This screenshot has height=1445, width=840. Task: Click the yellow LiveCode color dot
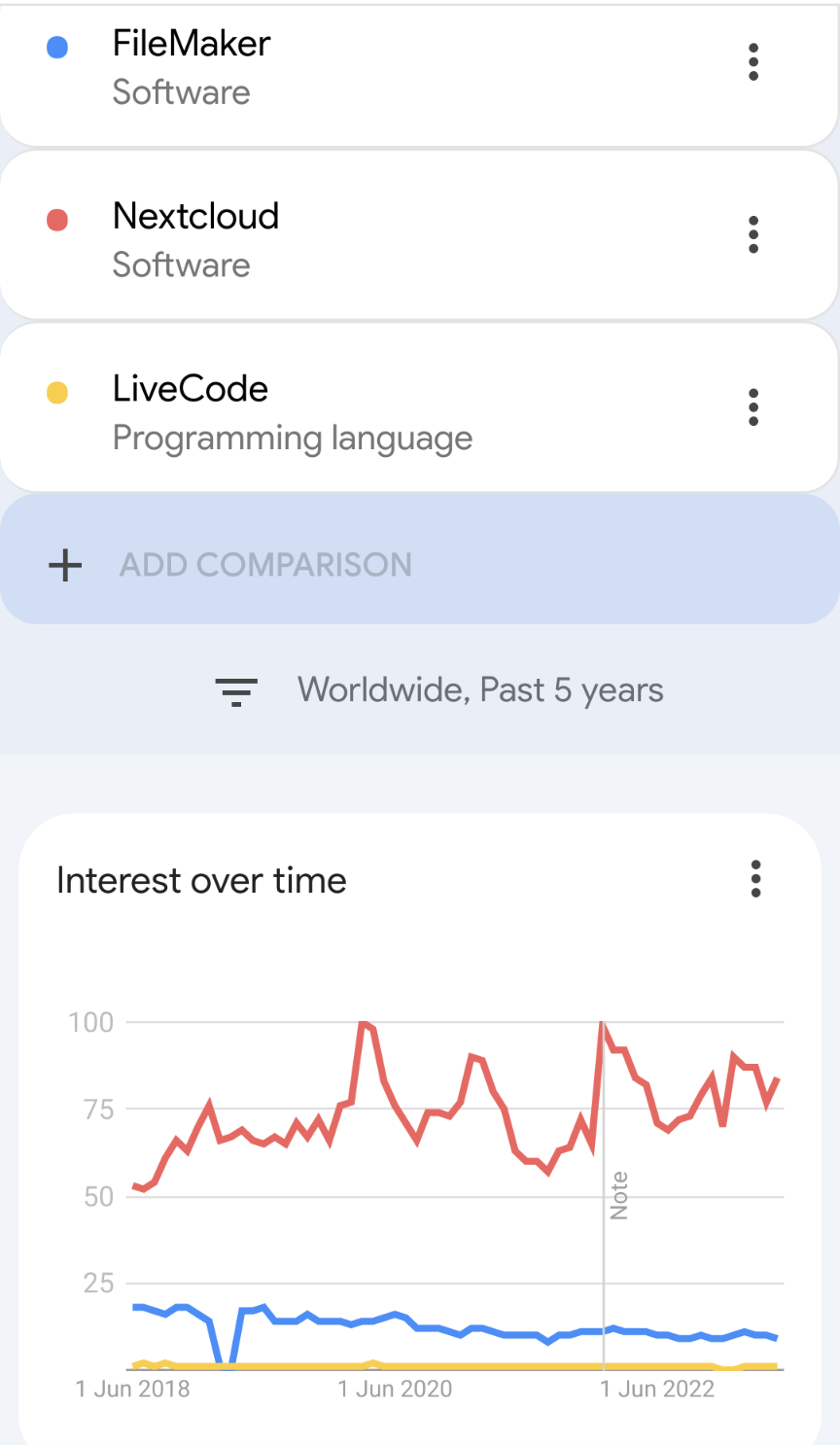(x=57, y=393)
